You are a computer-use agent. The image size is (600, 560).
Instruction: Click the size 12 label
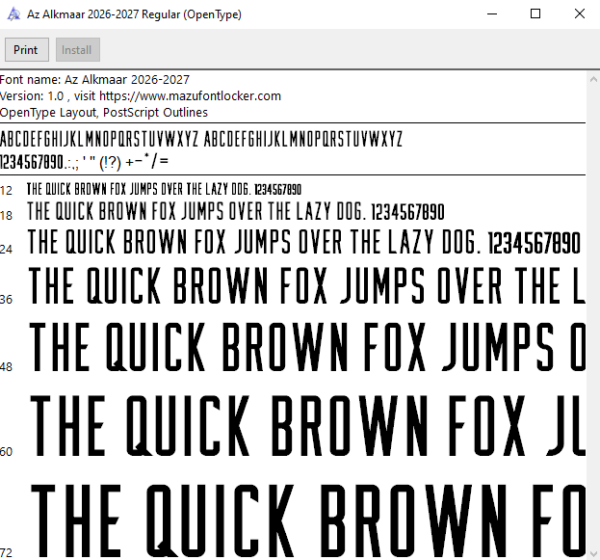coord(6,190)
